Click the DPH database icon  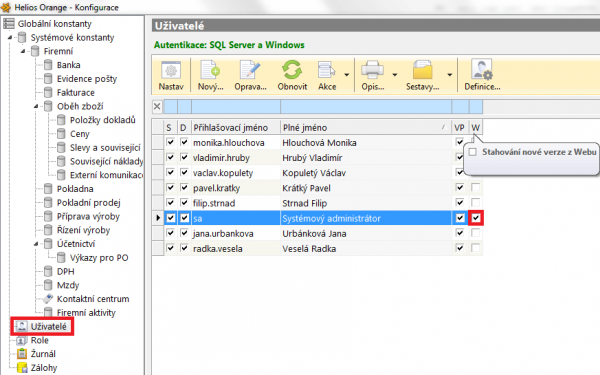point(48,271)
